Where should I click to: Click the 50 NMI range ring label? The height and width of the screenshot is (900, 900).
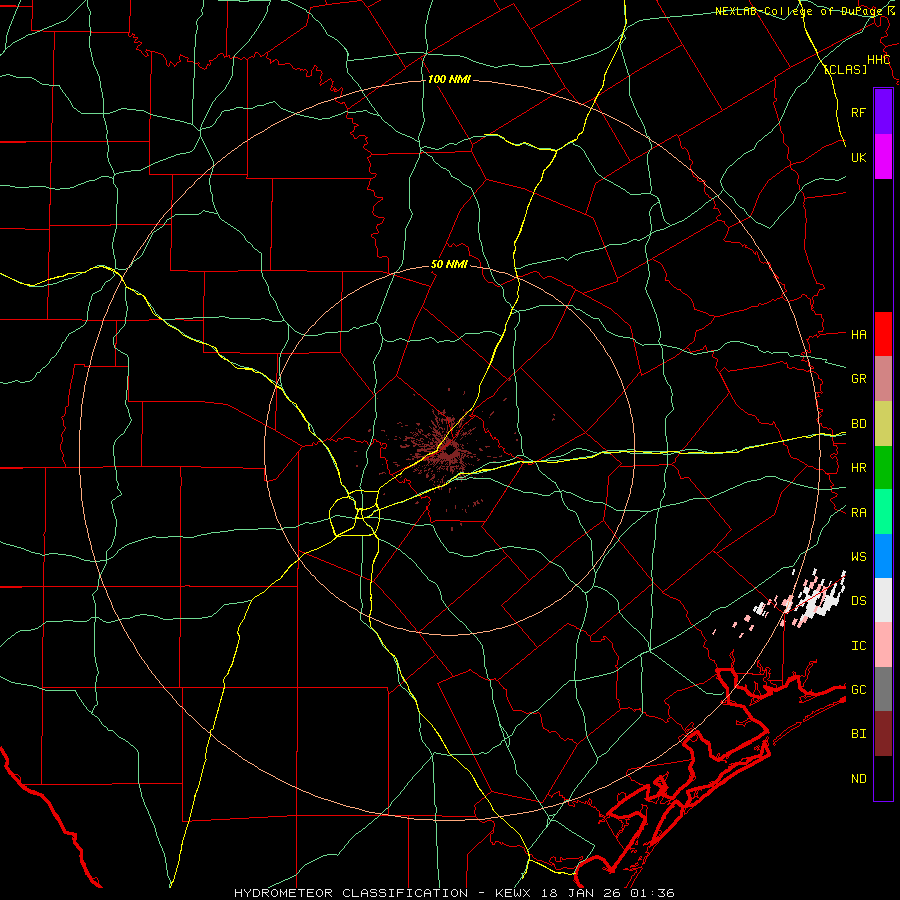tap(449, 265)
